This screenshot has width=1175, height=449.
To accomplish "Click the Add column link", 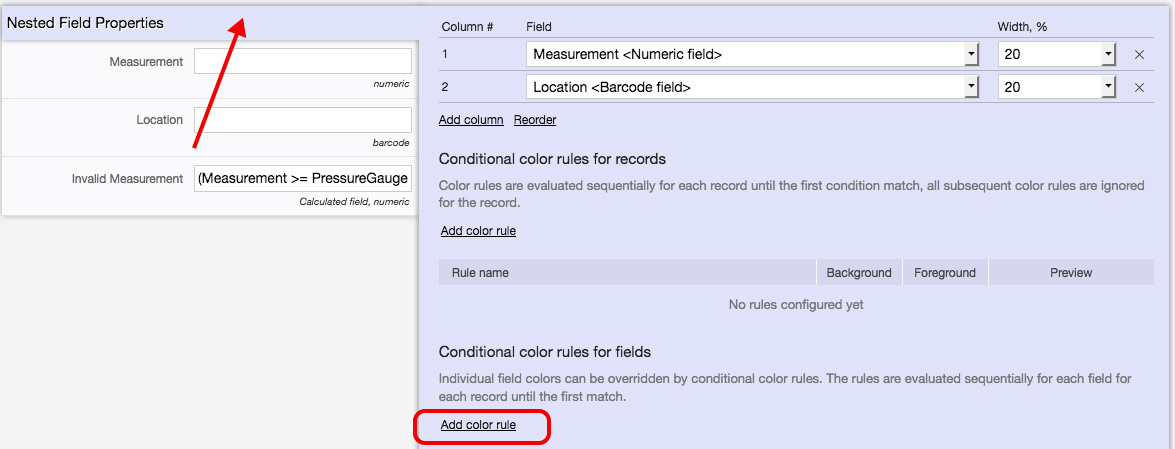I will (x=471, y=120).
